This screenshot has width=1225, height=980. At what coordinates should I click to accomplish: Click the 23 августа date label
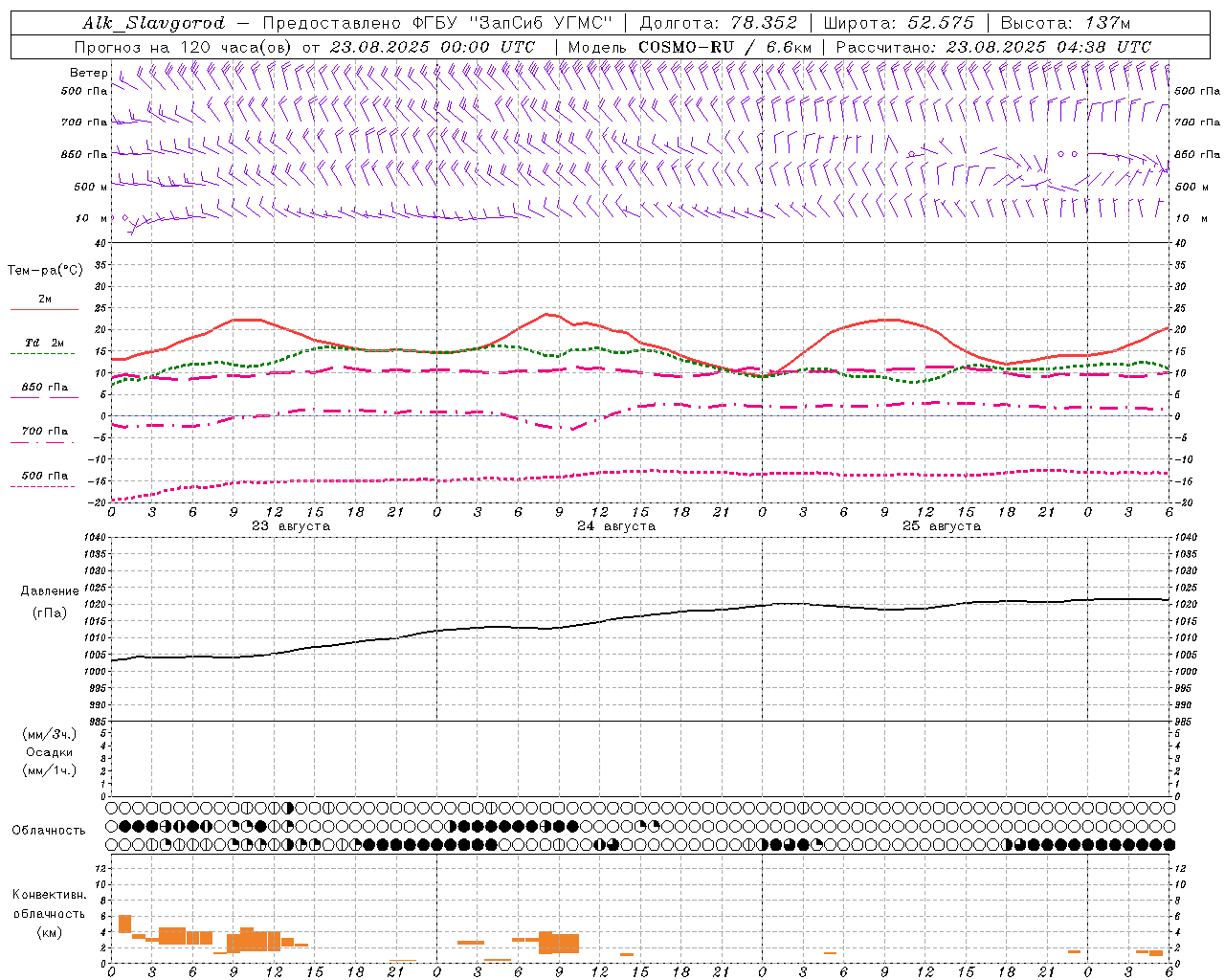(x=291, y=526)
